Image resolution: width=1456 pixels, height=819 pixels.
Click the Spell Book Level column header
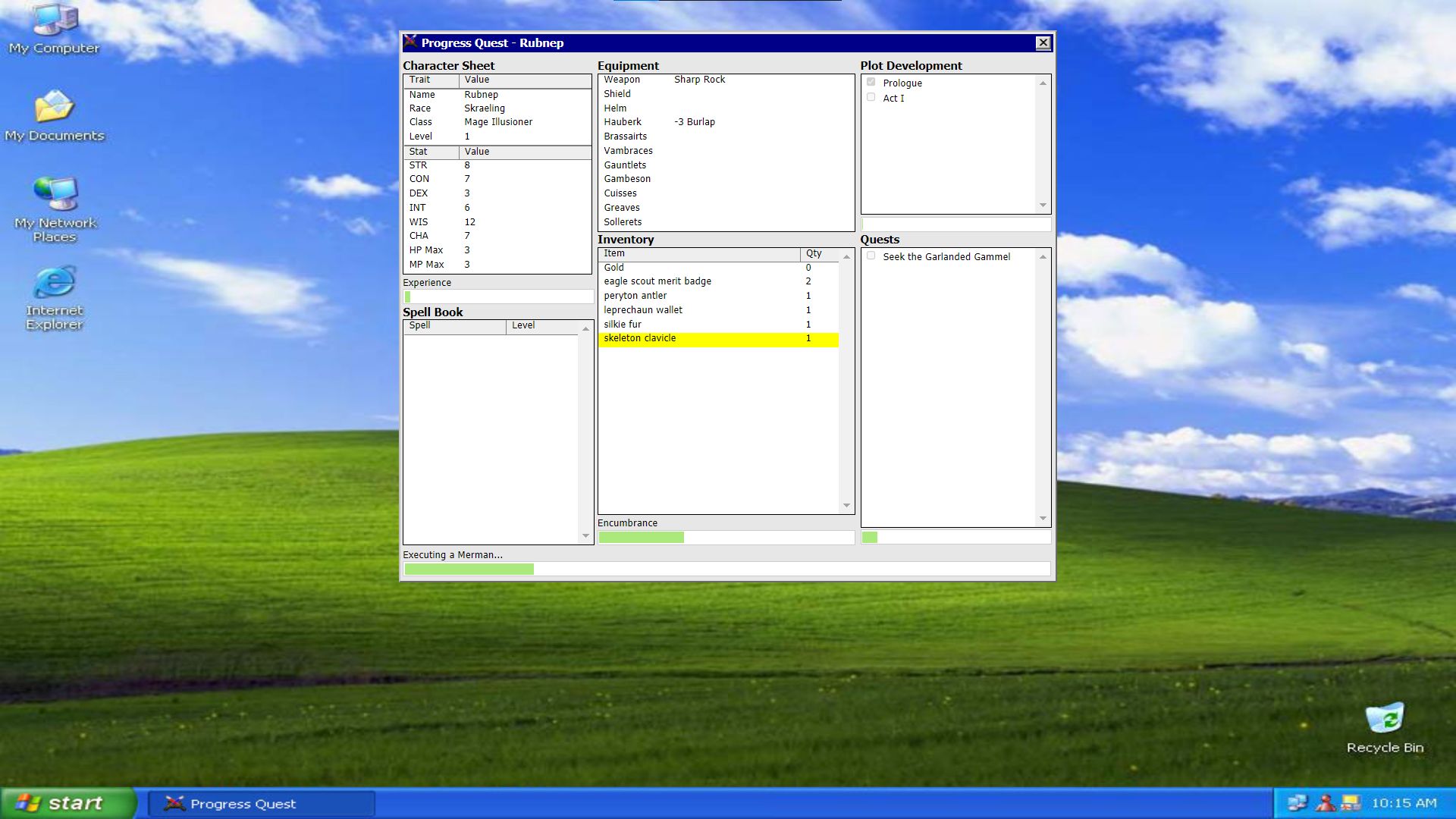[541, 326]
